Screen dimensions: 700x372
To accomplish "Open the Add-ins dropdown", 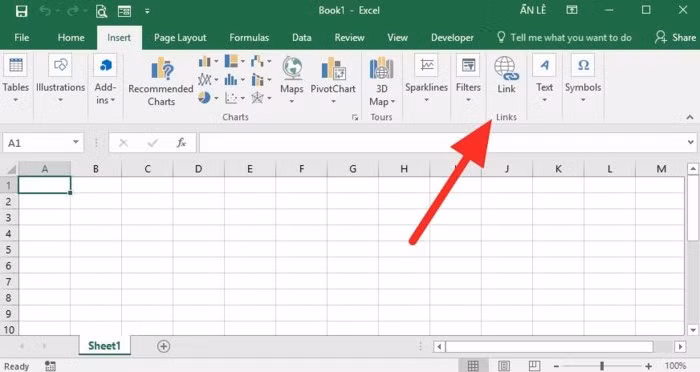I will pyautogui.click(x=105, y=79).
